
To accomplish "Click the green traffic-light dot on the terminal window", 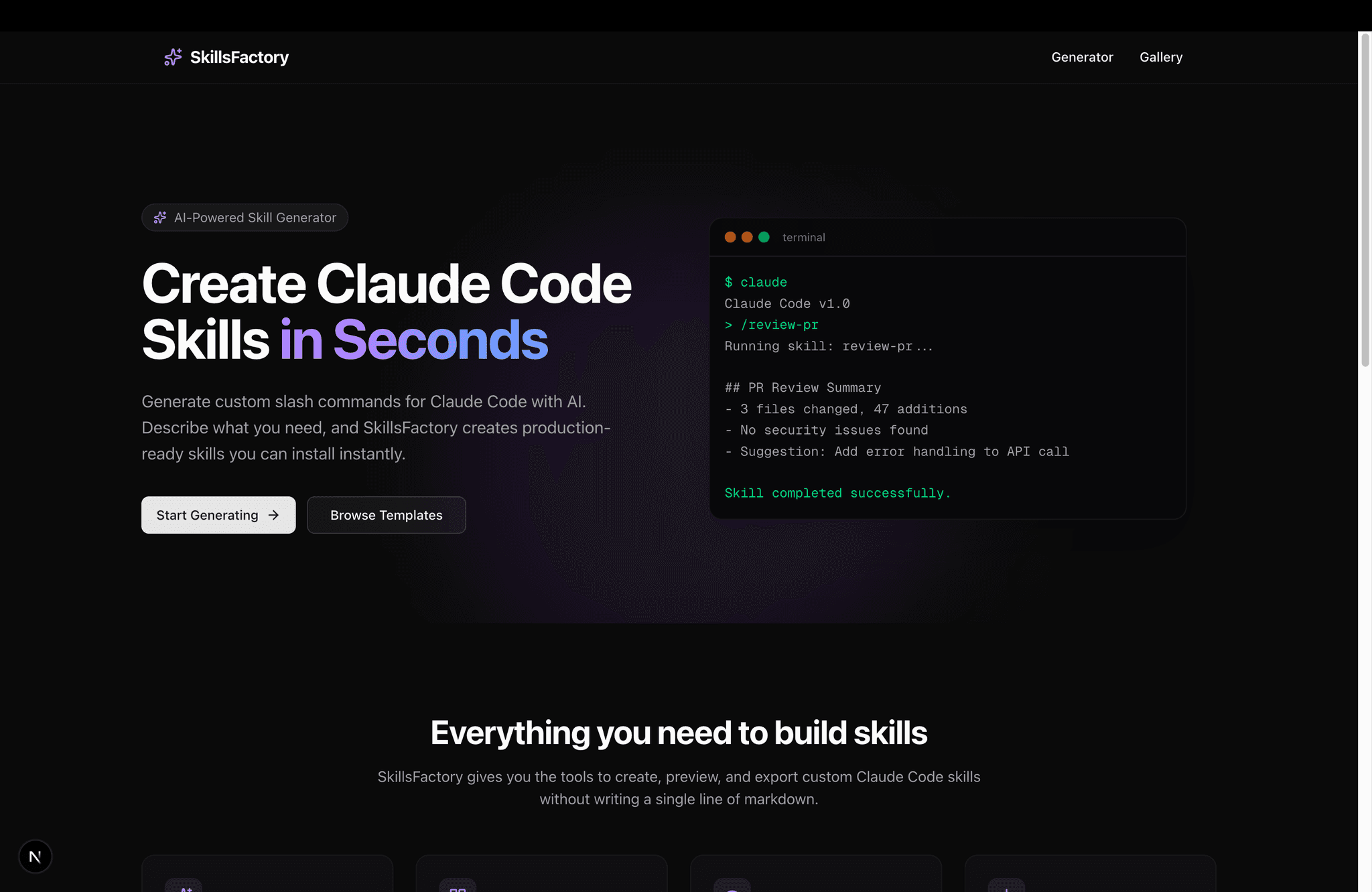I will pos(764,237).
